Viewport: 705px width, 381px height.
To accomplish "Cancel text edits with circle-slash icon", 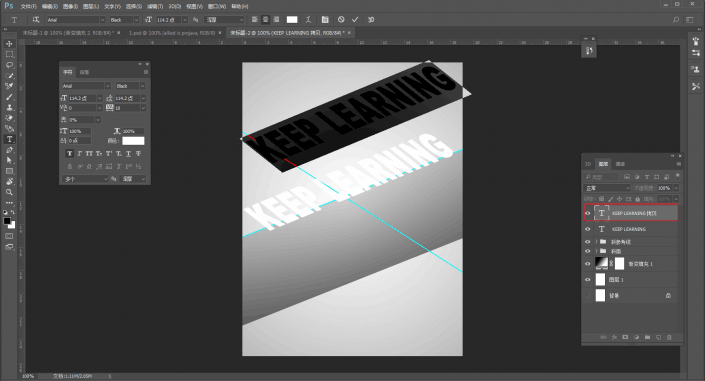I will (341, 20).
